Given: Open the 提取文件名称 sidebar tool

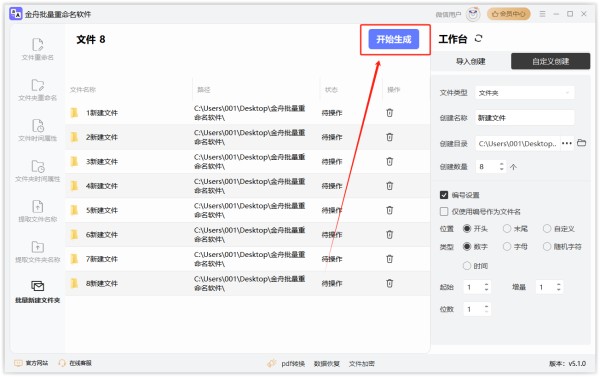Looking at the screenshot, I should 38,212.
